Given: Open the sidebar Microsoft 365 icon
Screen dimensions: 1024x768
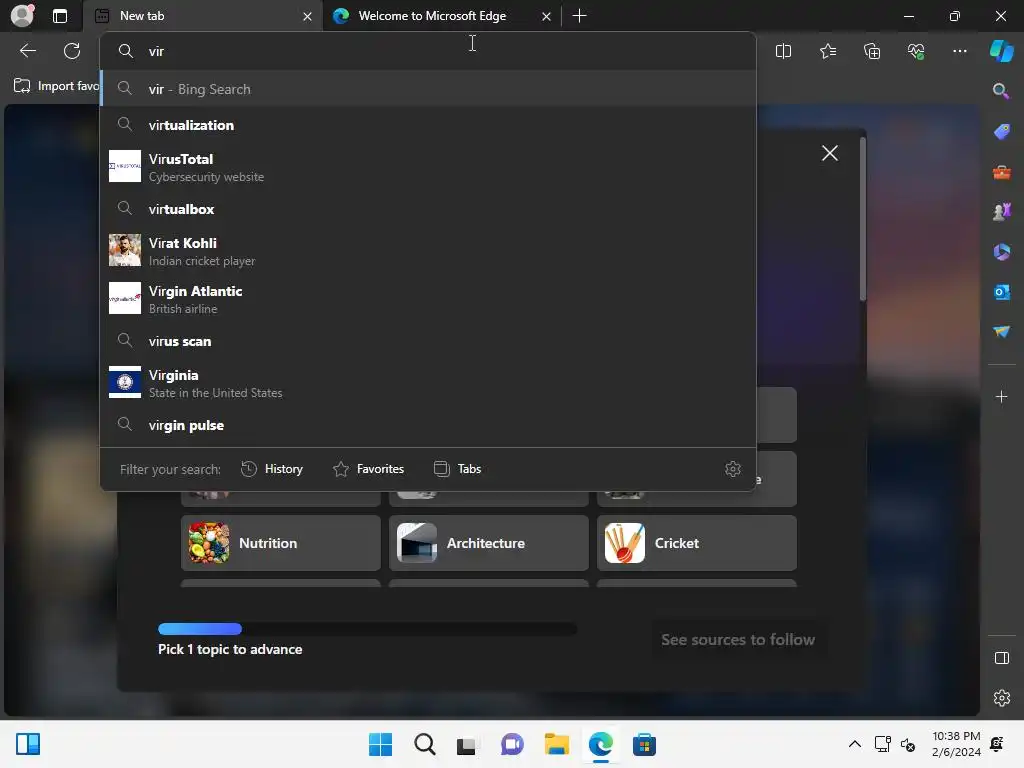Looking at the screenshot, I should click(x=1001, y=251).
